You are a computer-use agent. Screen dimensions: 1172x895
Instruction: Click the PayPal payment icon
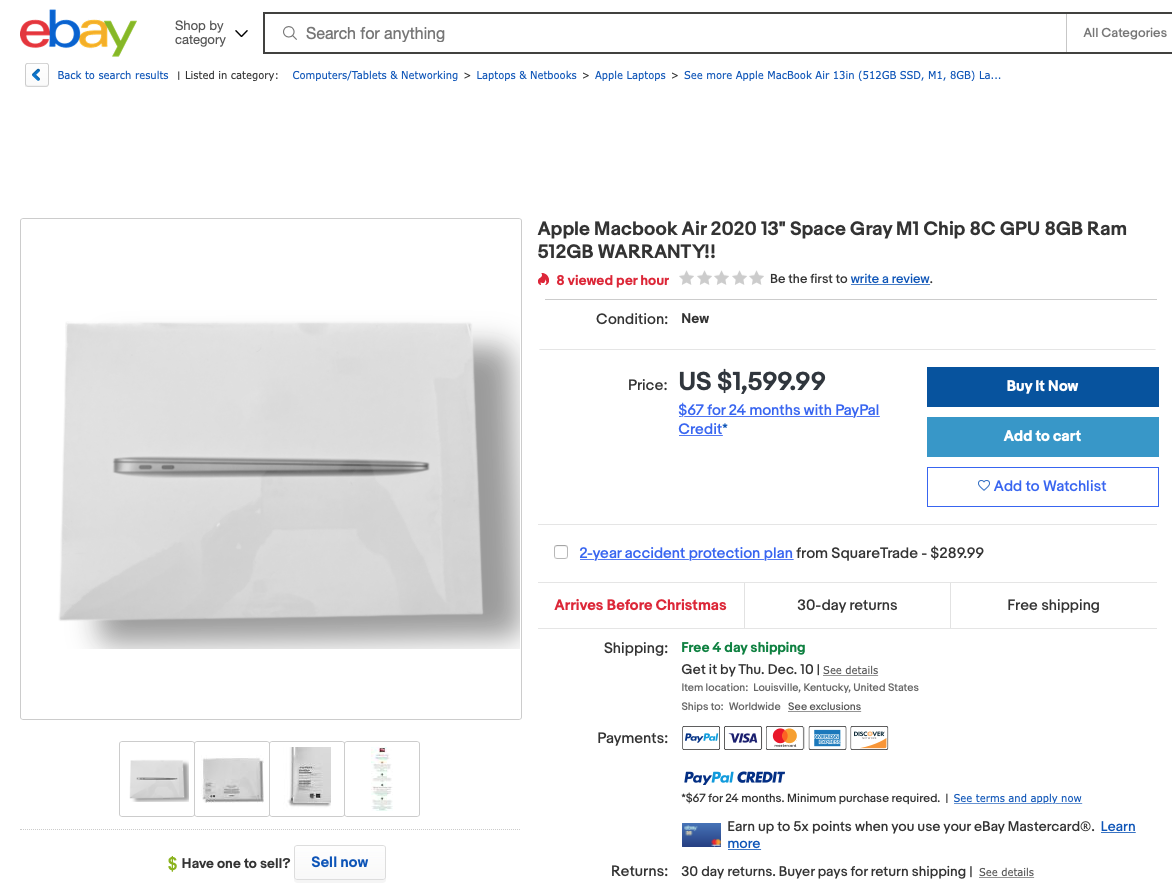[701, 738]
